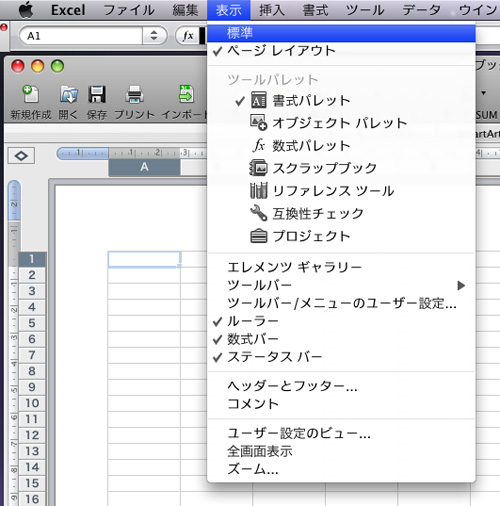Choose エレメンツ ギャラリー menu item

341,267
